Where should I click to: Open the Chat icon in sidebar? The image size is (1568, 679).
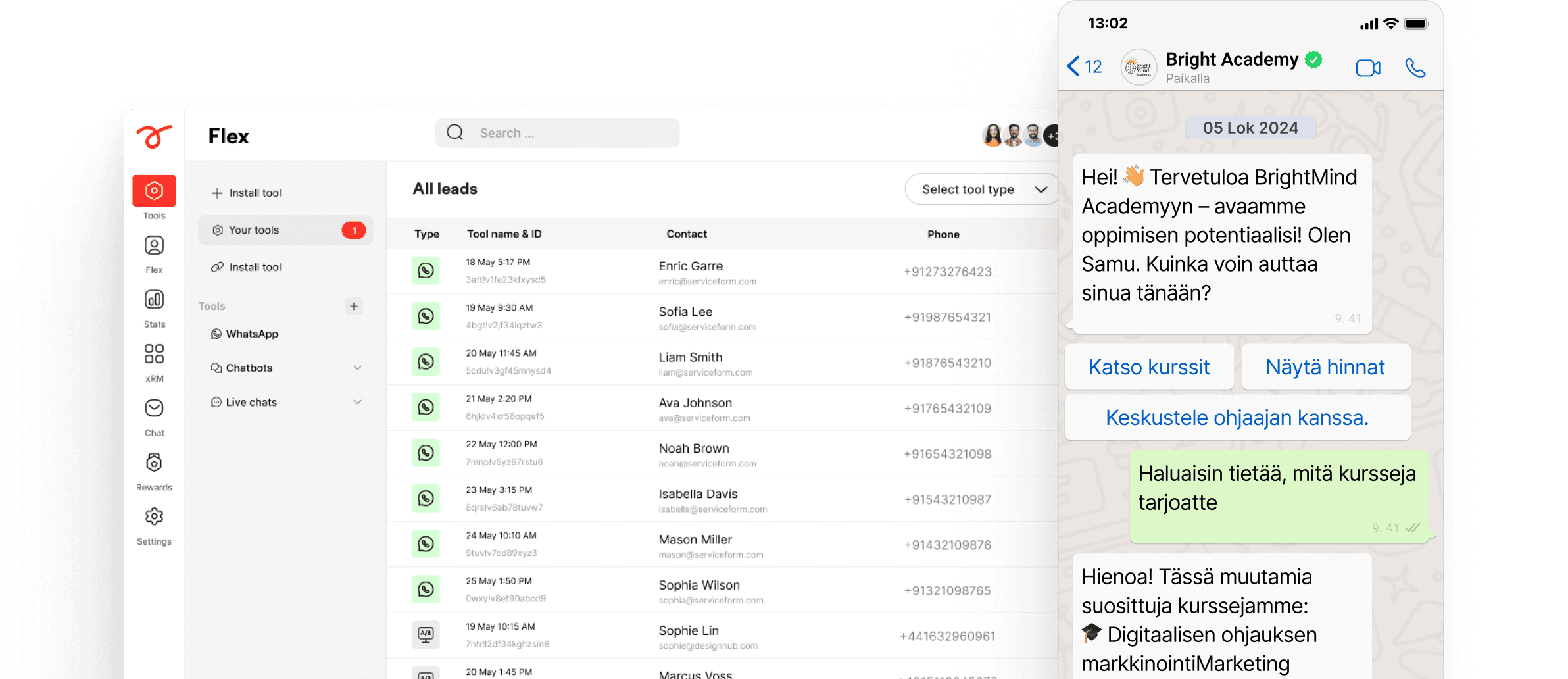tap(154, 409)
